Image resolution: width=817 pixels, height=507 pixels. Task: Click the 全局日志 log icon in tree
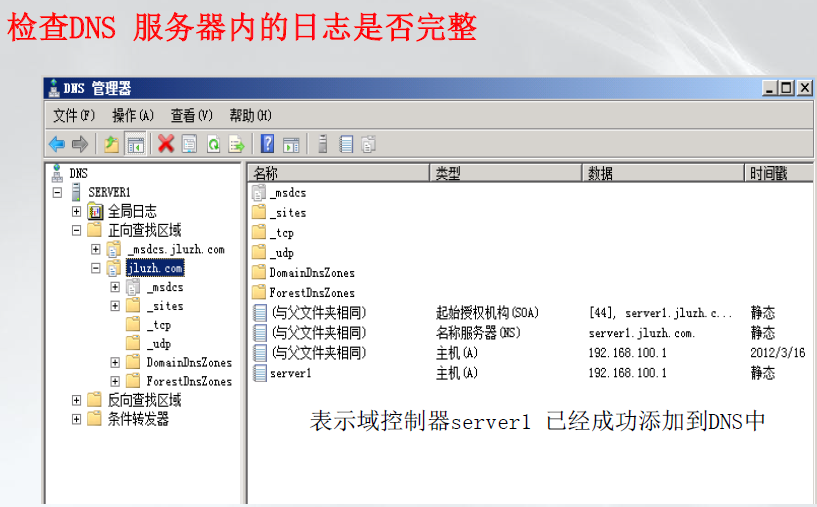(x=95, y=211)
